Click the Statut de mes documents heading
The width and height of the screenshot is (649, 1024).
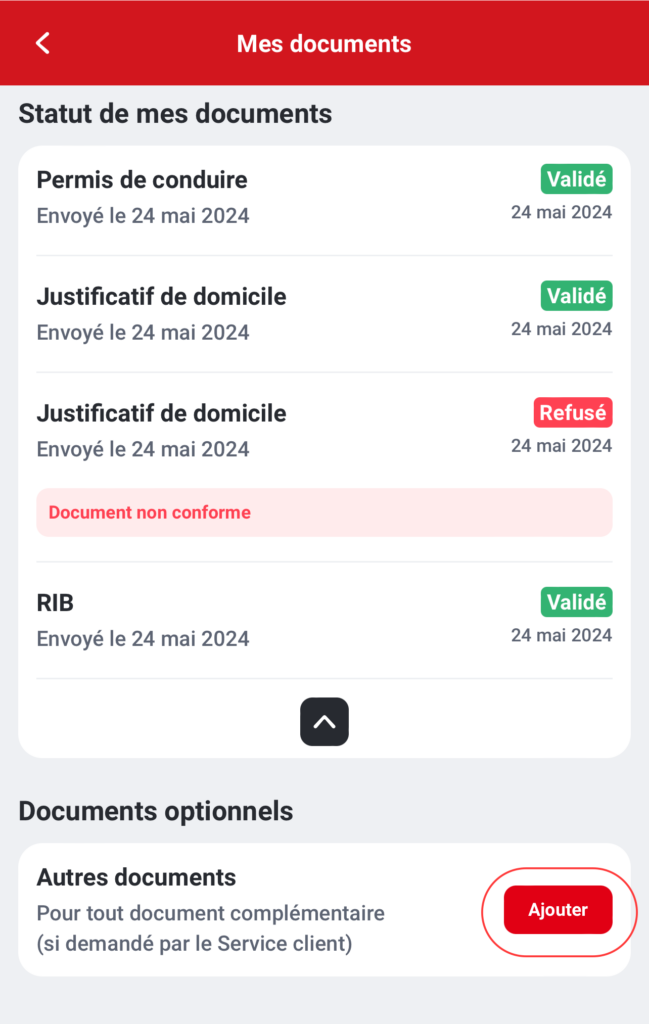(x=175, y=113)
